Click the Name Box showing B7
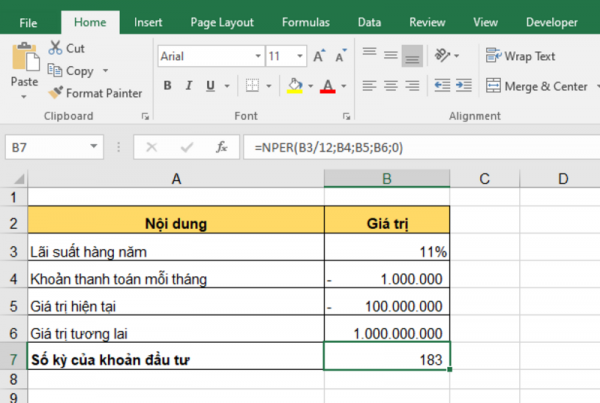The width and height of the screenshot is (600, 403). tap(50, 147)
